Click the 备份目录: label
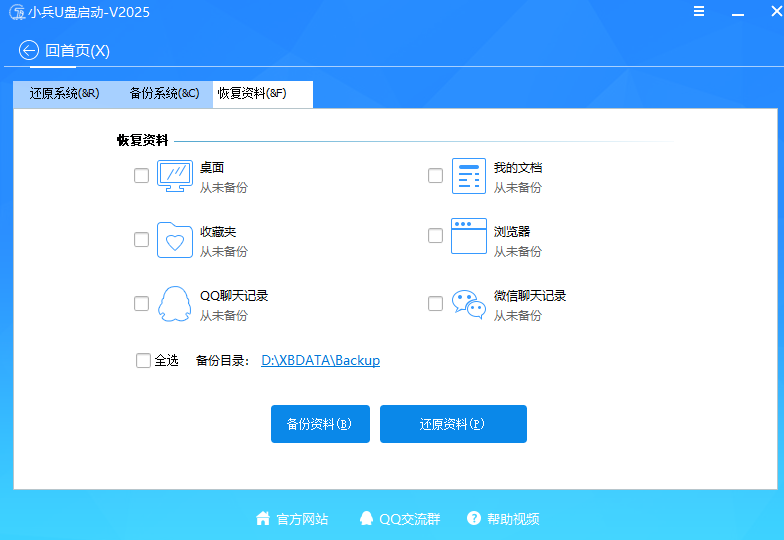The width and height of the screenshot is (784, 540). pyautogui.click(x=222, y=360)
